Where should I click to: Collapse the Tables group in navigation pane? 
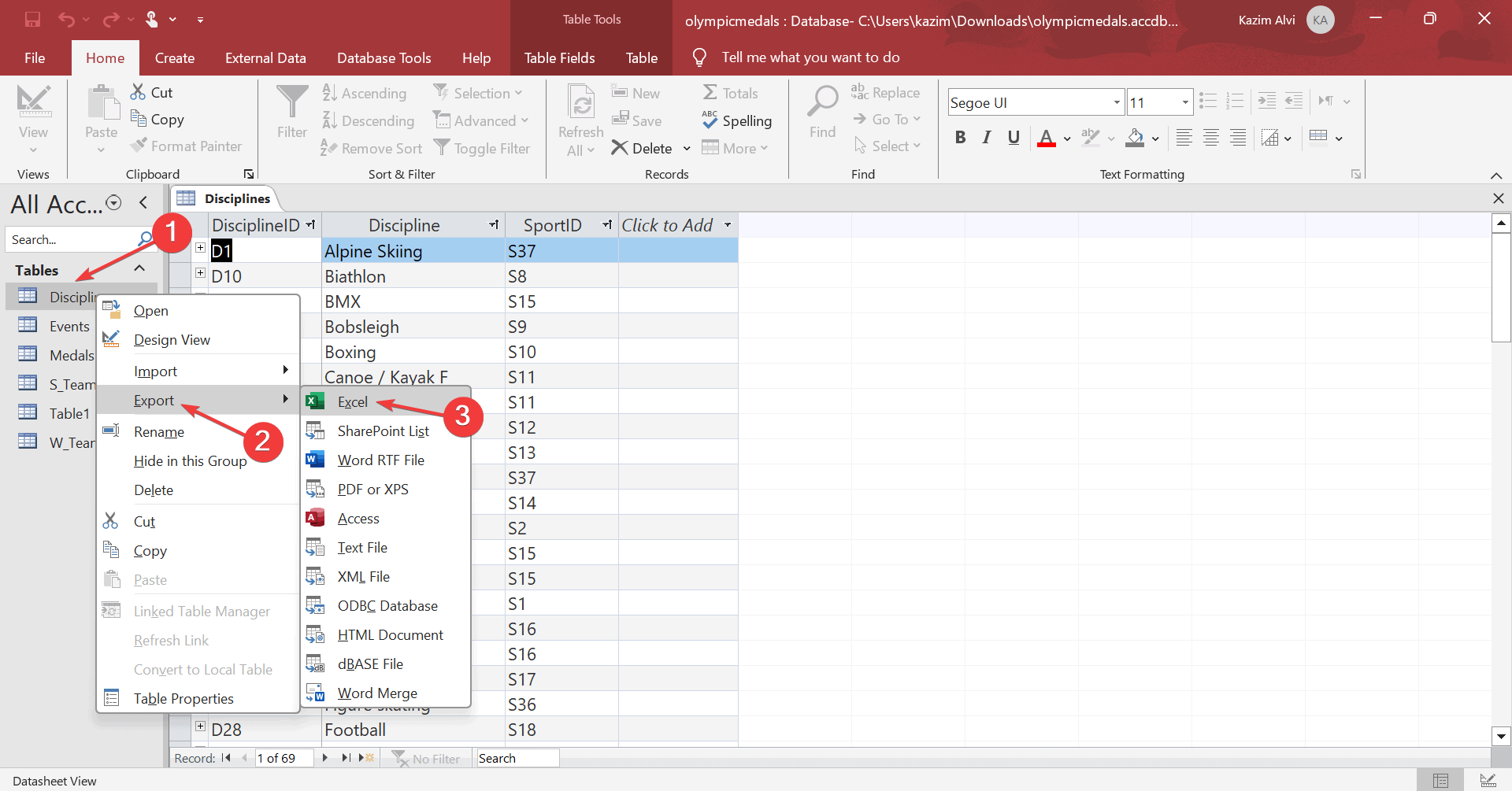[x=139, y=269]
